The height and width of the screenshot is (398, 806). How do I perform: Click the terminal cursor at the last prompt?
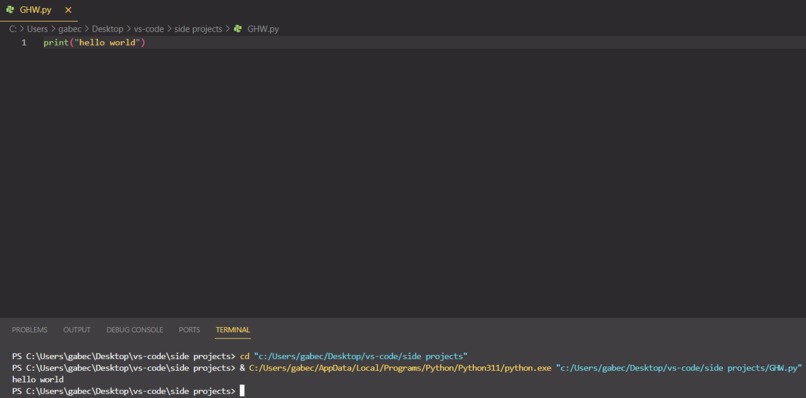coord(242,391)
